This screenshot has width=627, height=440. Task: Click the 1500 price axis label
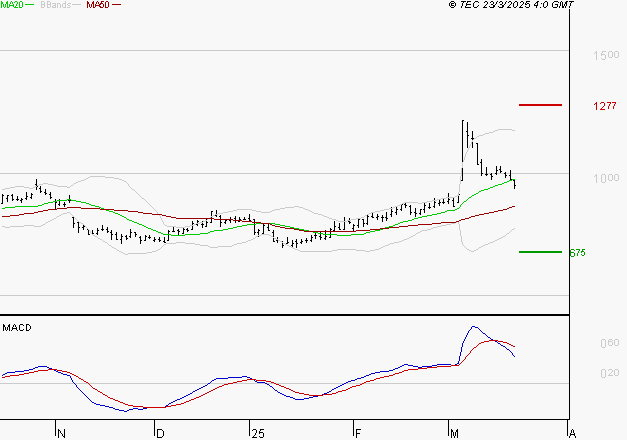(606, 55)
